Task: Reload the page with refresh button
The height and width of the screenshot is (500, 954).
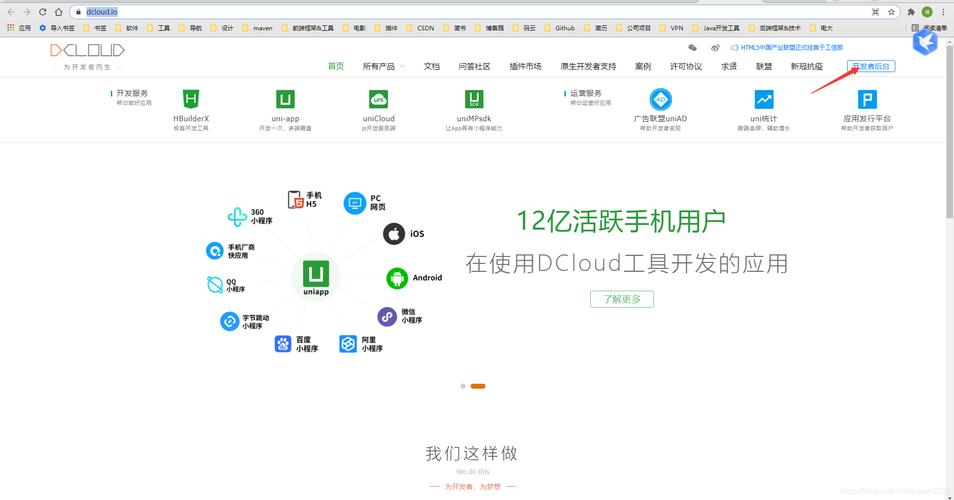Action: point(42,12)
